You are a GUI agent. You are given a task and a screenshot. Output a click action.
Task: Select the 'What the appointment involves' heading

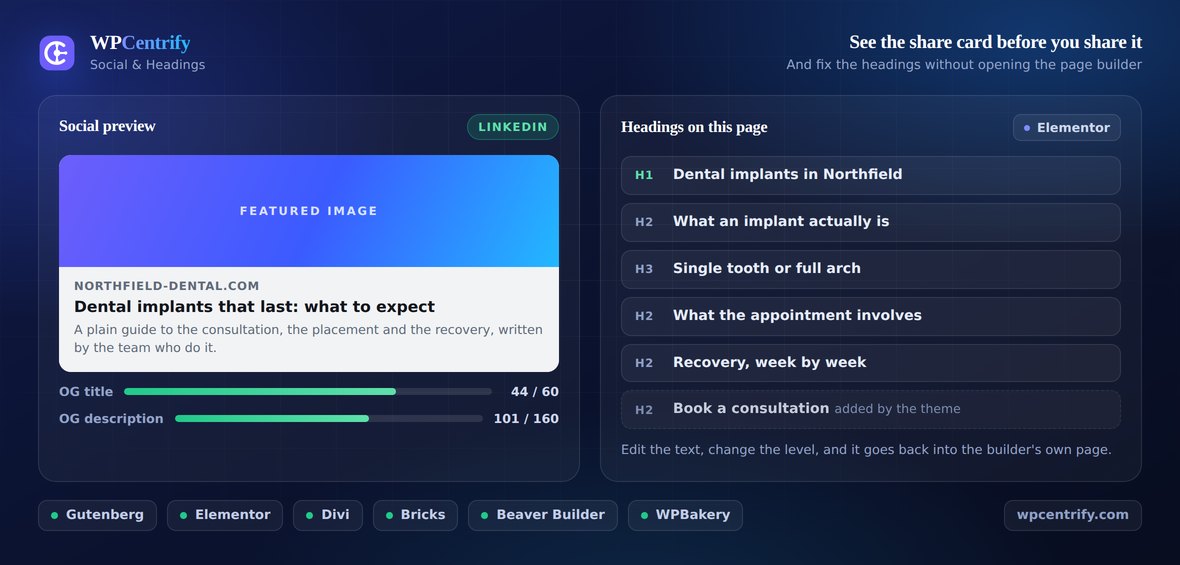pyautogui.click(x=797, y=316)
